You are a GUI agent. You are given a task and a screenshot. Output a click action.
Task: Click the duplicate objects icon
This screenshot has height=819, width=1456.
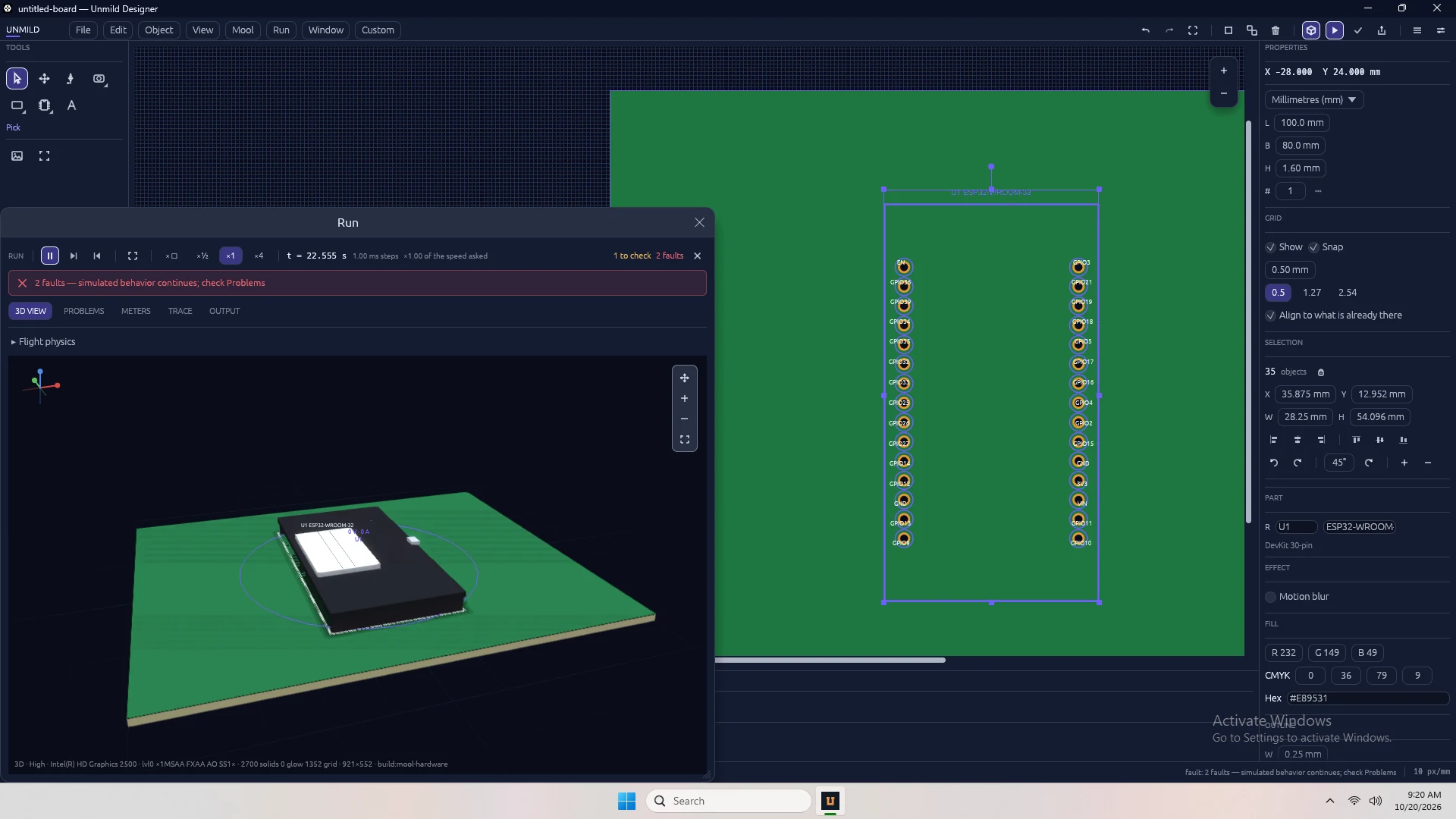1252,30
